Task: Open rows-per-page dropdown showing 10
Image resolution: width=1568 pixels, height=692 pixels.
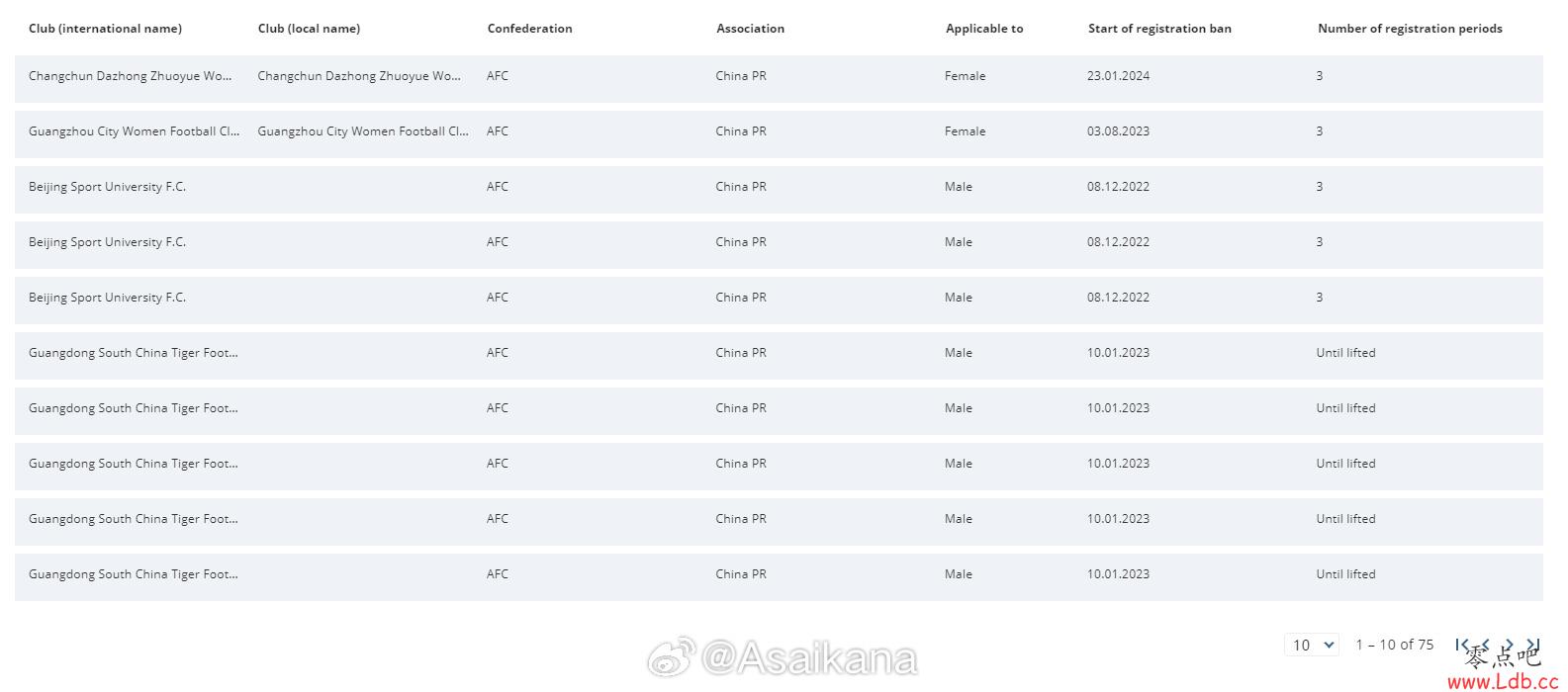Action: pyautogui.click(x=1312, y=645)
